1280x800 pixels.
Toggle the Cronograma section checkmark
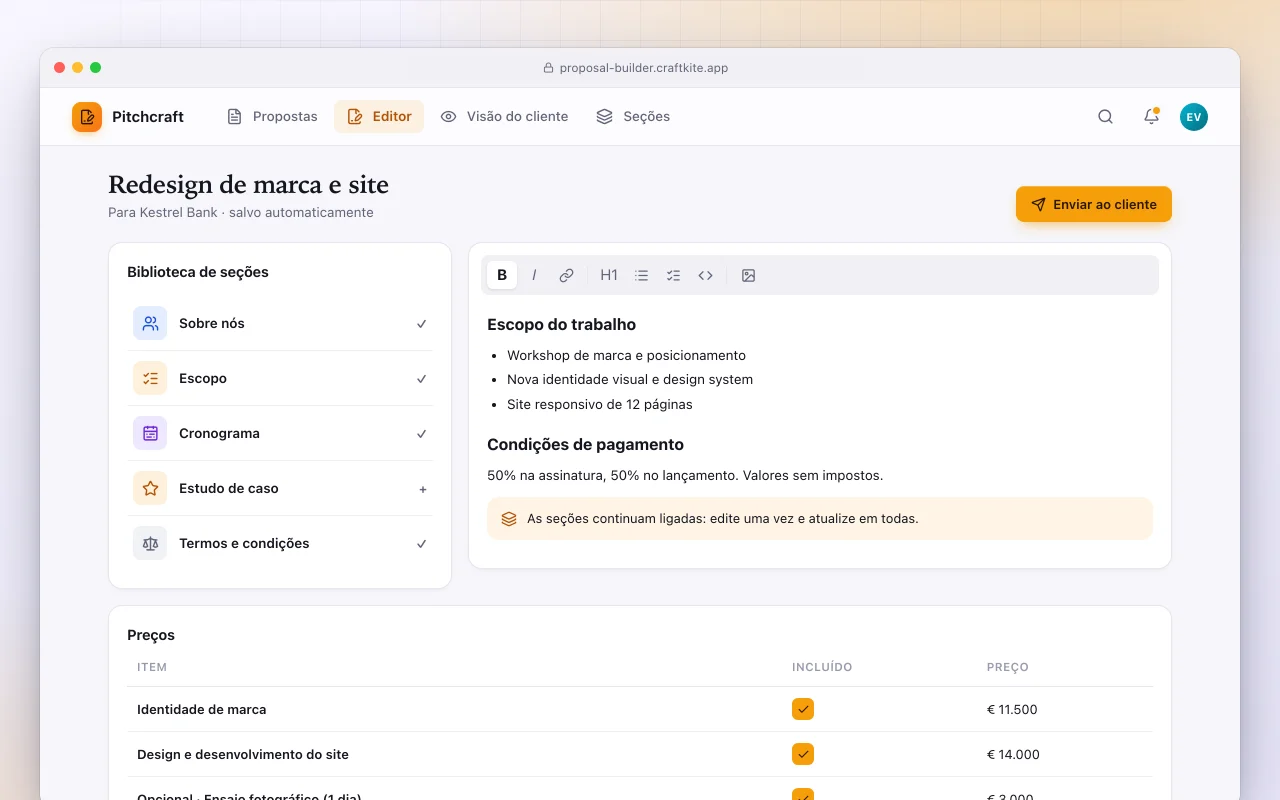422,434
